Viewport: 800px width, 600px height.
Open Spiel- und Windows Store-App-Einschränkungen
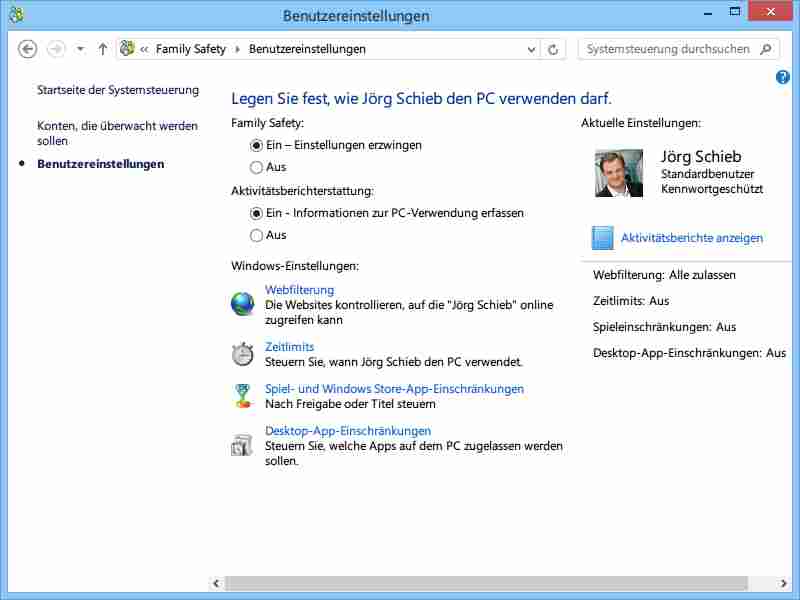(x=394, y=389)
